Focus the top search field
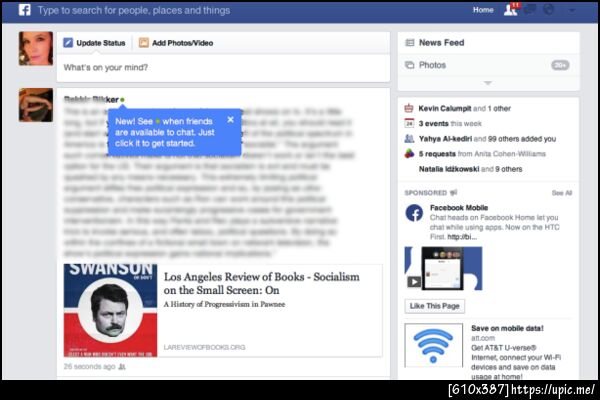The width and height of the screenshot is (600, 400). tap(134, 10)
